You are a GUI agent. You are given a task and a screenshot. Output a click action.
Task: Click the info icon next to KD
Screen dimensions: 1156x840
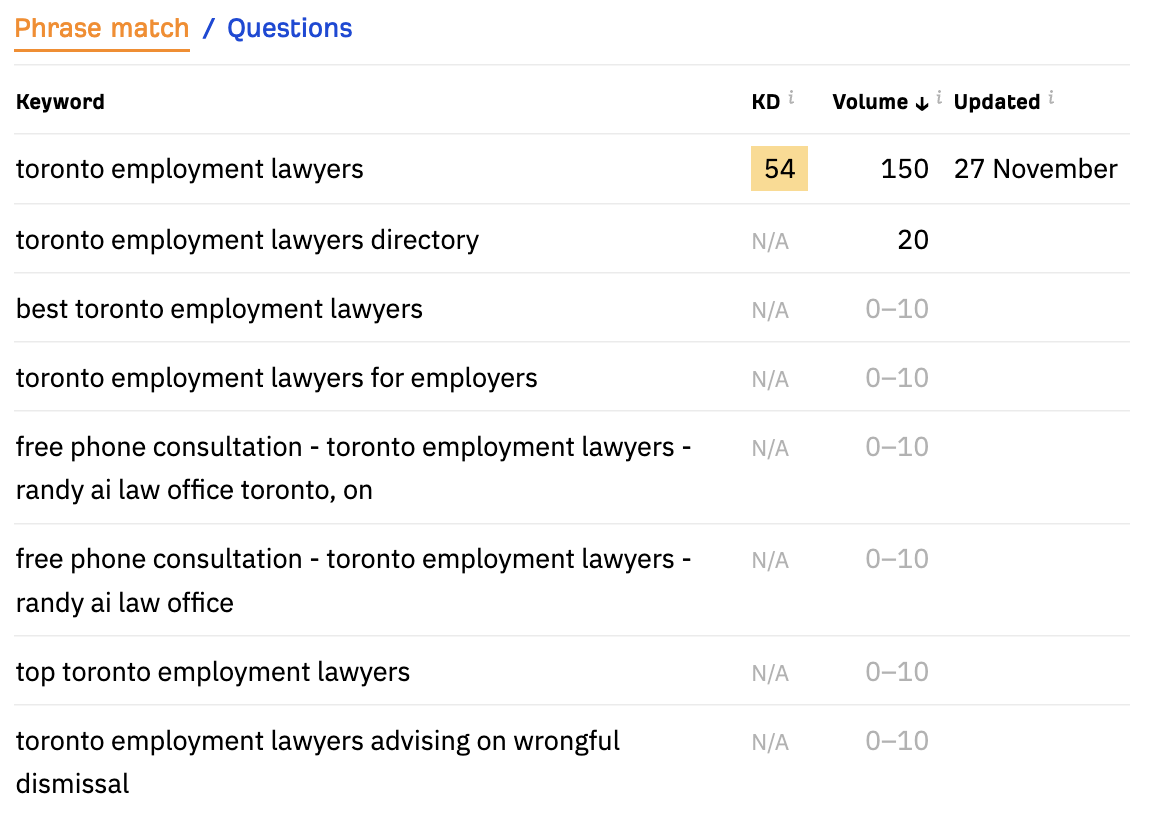point(791,98)
